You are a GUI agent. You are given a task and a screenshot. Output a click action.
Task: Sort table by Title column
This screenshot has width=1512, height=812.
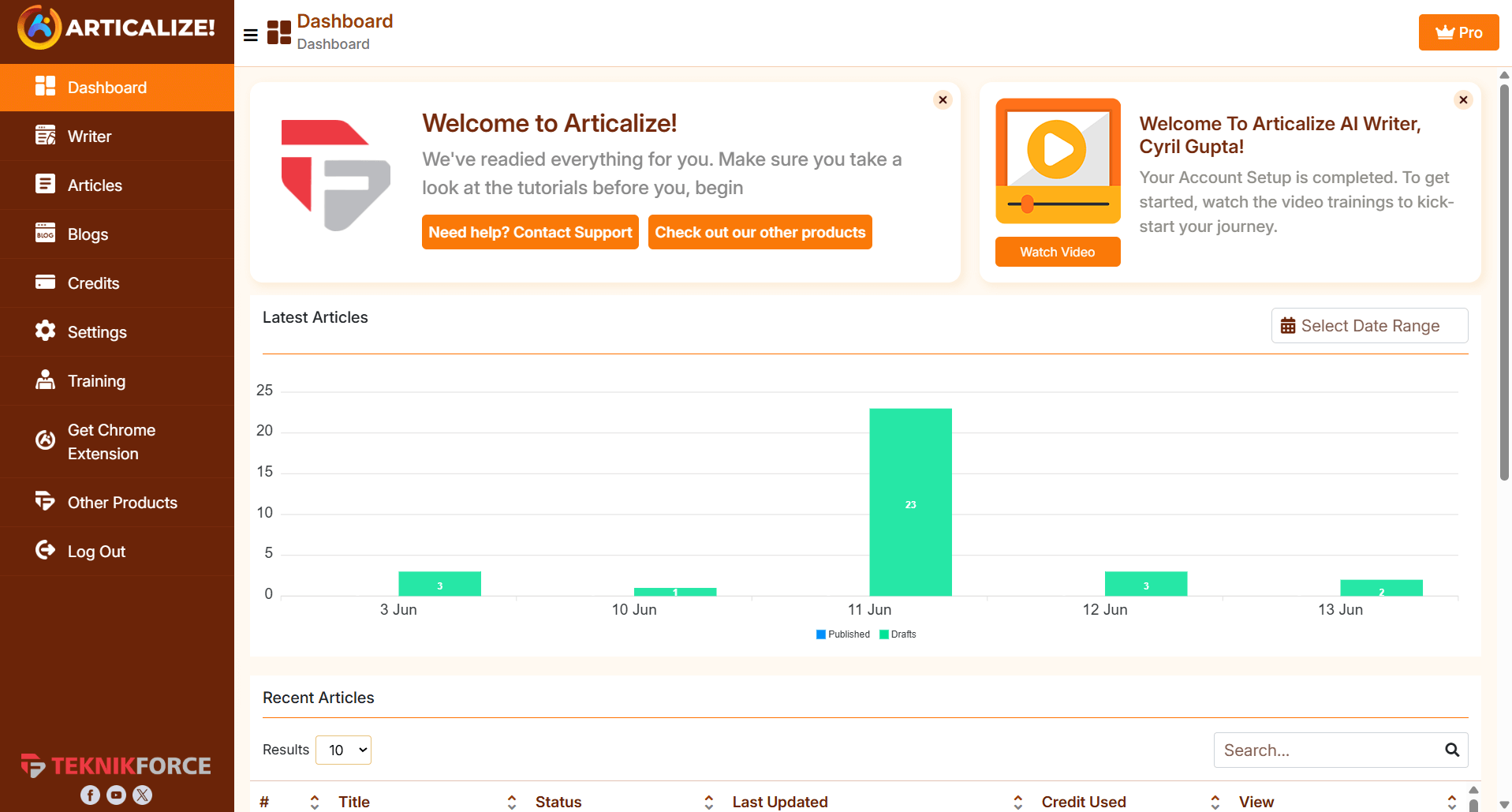[x=354, y=802]
